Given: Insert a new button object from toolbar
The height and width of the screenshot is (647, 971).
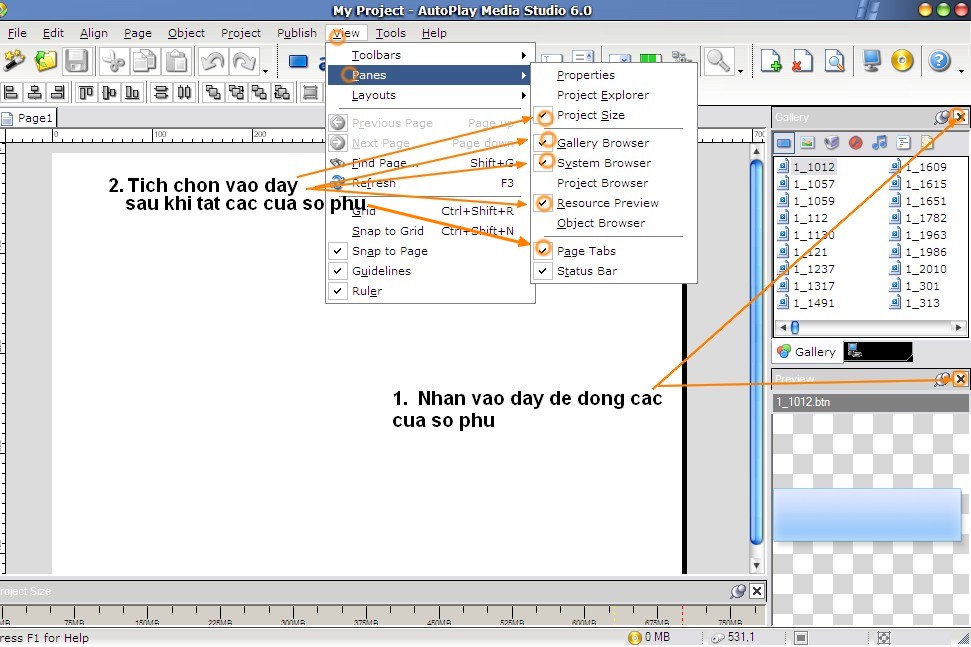Looking at the screenshot, I should point(298,61).
